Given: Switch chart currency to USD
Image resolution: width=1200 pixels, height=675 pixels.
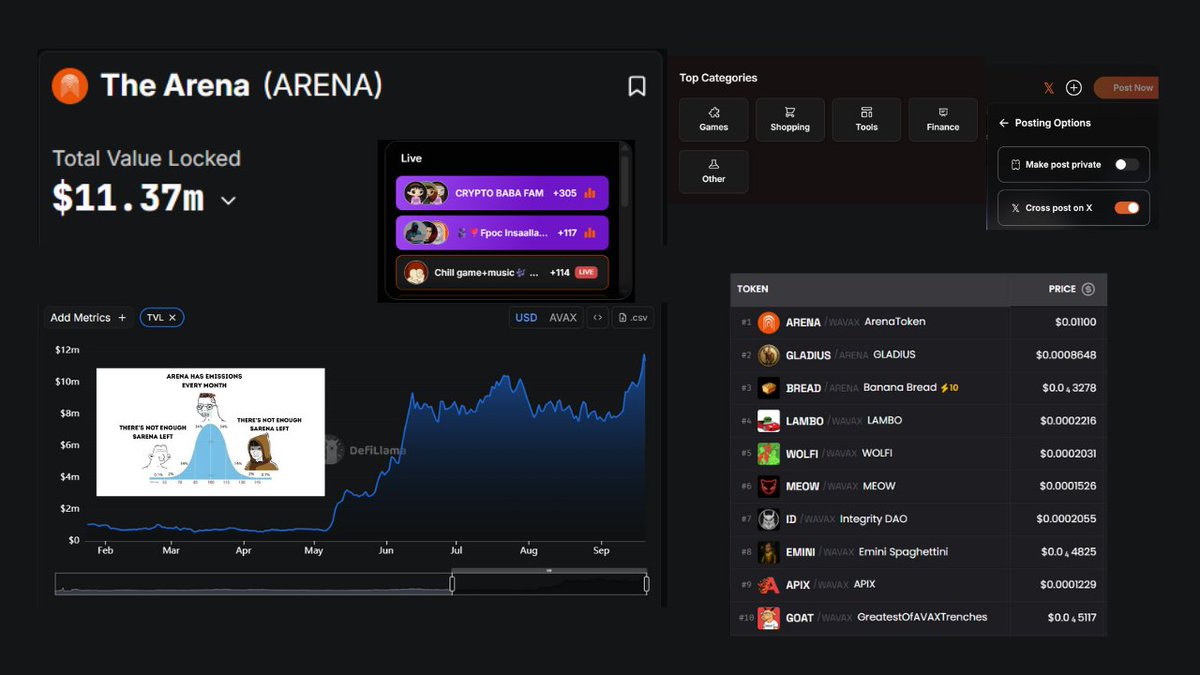Looking at the screenshot, I should click(526, 318).
